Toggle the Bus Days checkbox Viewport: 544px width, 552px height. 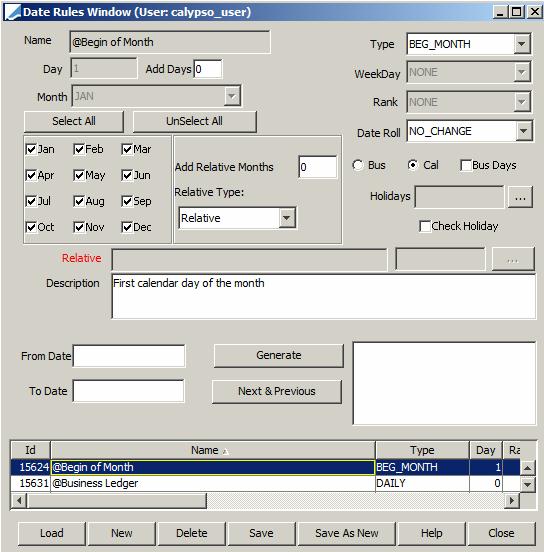pyautogui.click(x=466, y=165)
